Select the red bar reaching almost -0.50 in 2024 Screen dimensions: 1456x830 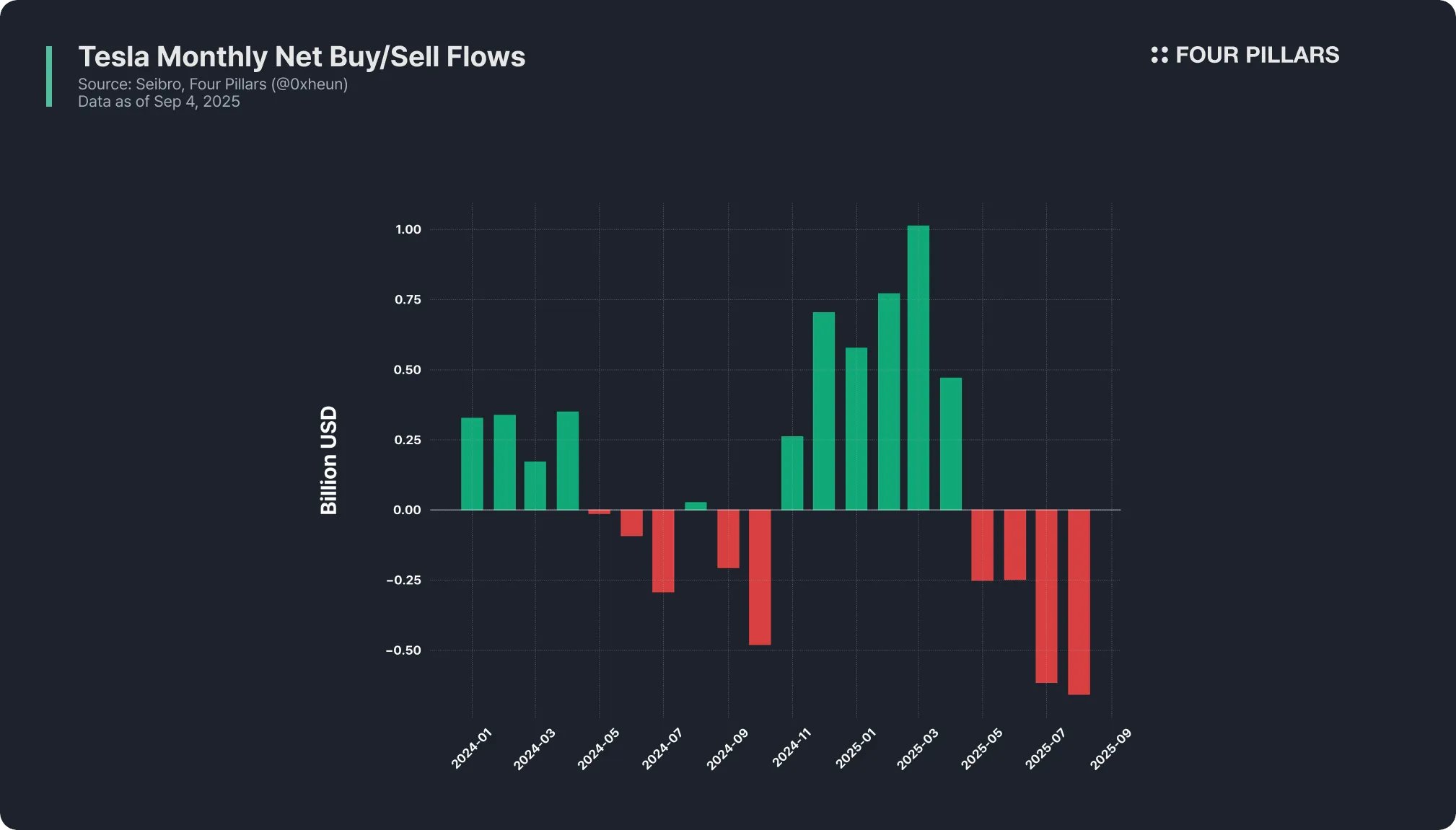click(x=760, y=577)
